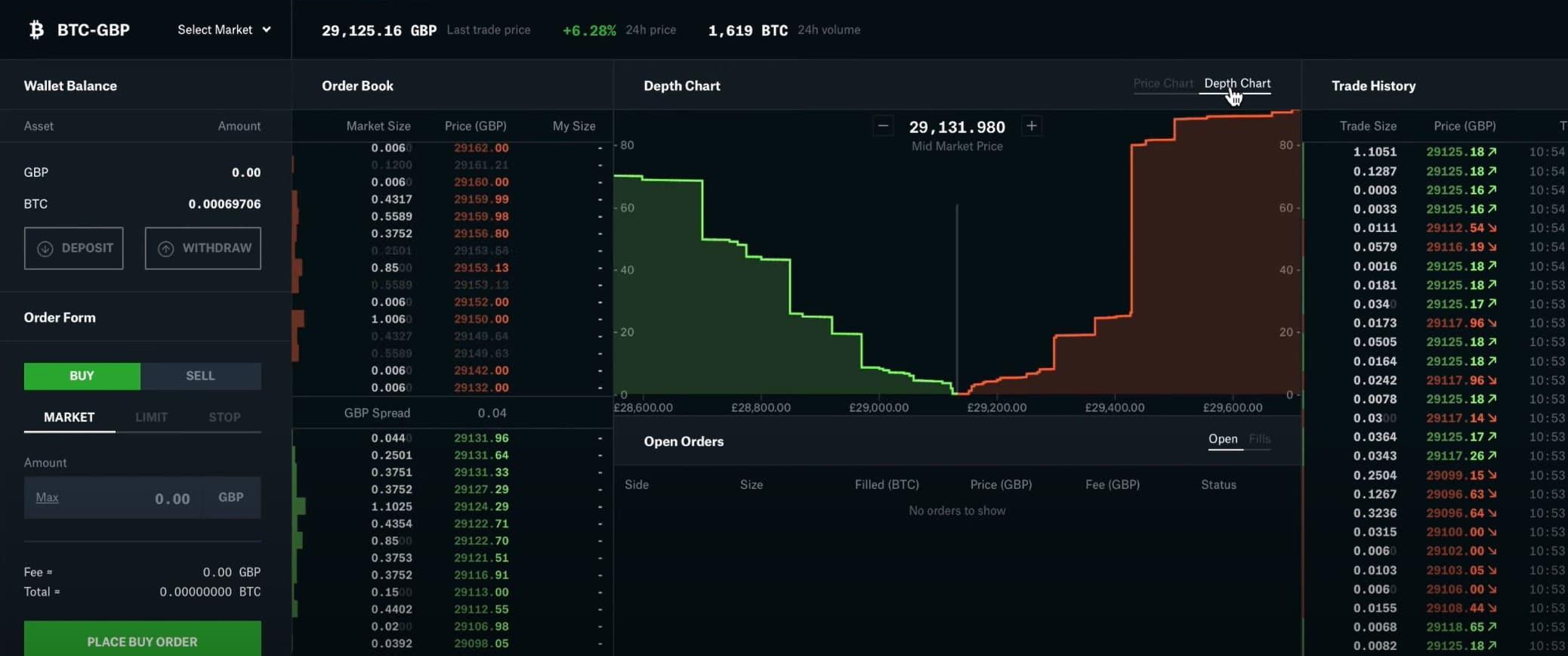Click the Trade Size column header
Viewport: 1568px width, 656px height.
[x=1368, y=126]
